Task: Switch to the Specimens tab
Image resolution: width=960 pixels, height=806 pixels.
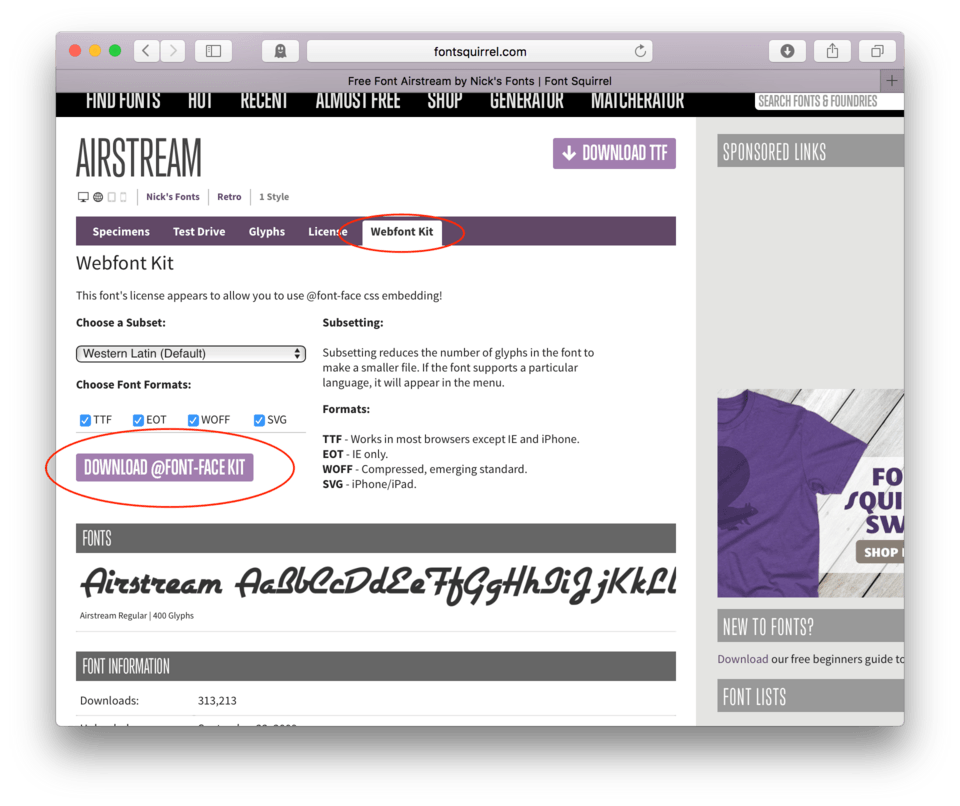Action: [121, 232]
